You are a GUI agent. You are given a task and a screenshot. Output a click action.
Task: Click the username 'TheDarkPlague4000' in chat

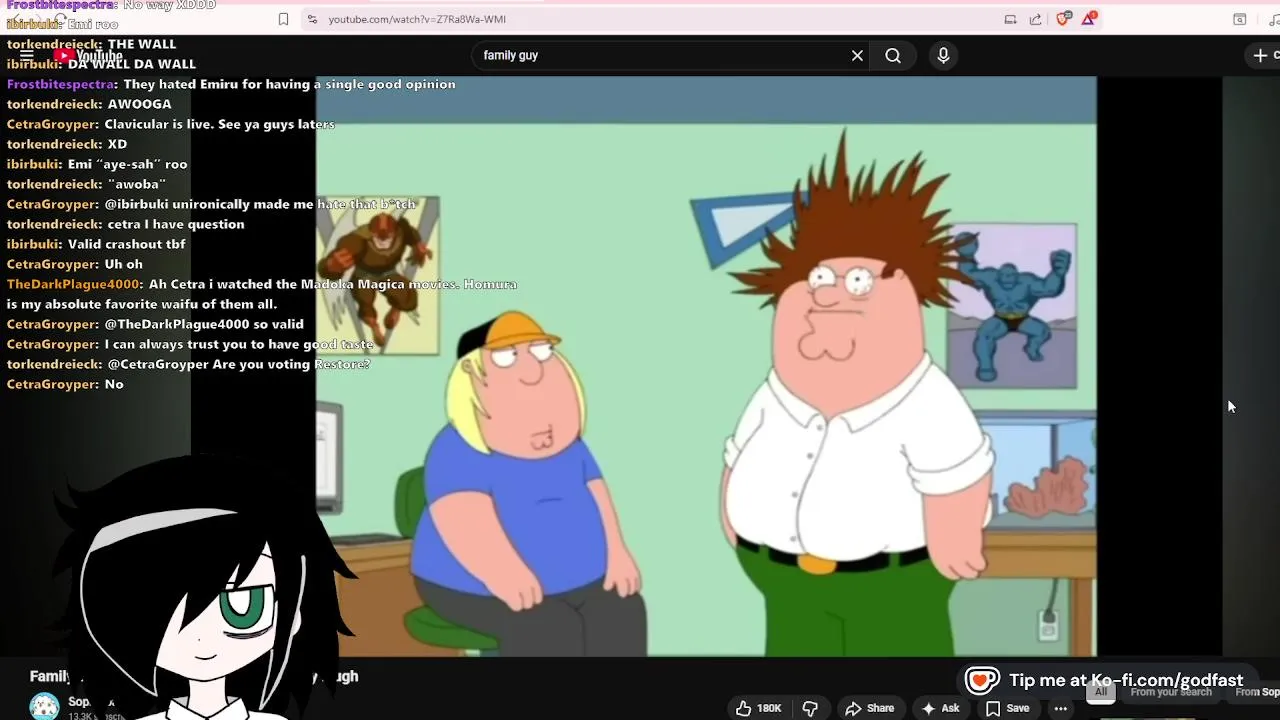[74, 284]
